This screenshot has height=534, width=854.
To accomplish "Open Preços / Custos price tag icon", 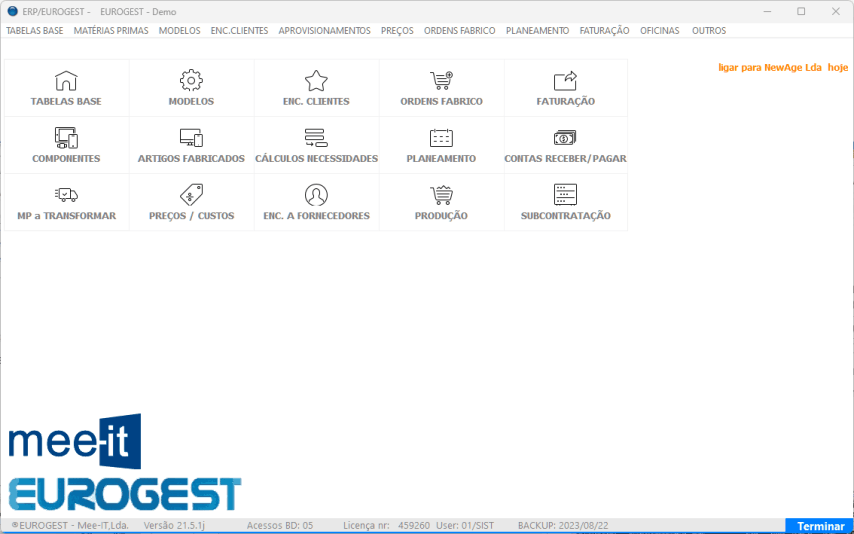I will point(191,195).
